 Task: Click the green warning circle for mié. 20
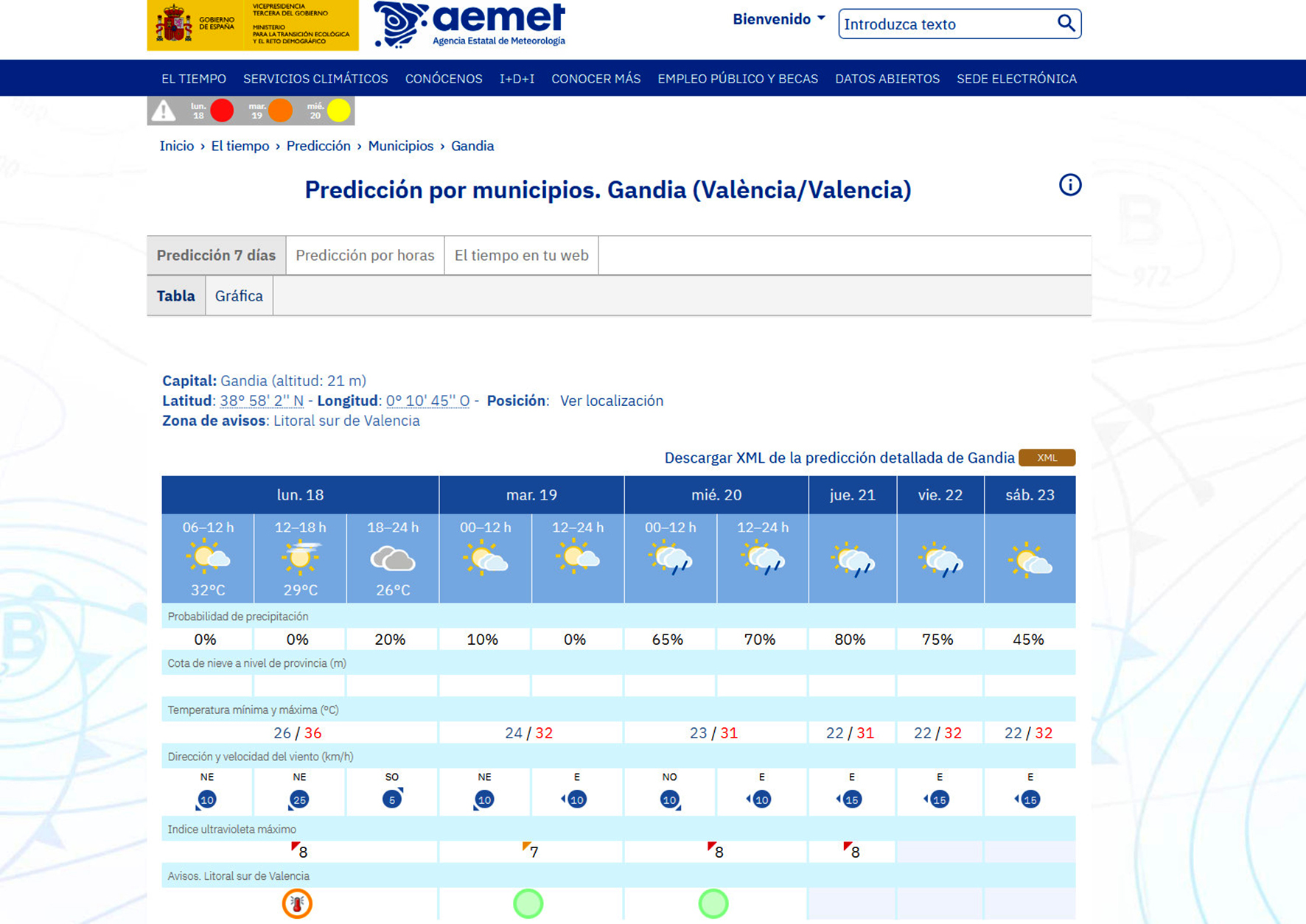click(713, 903)
